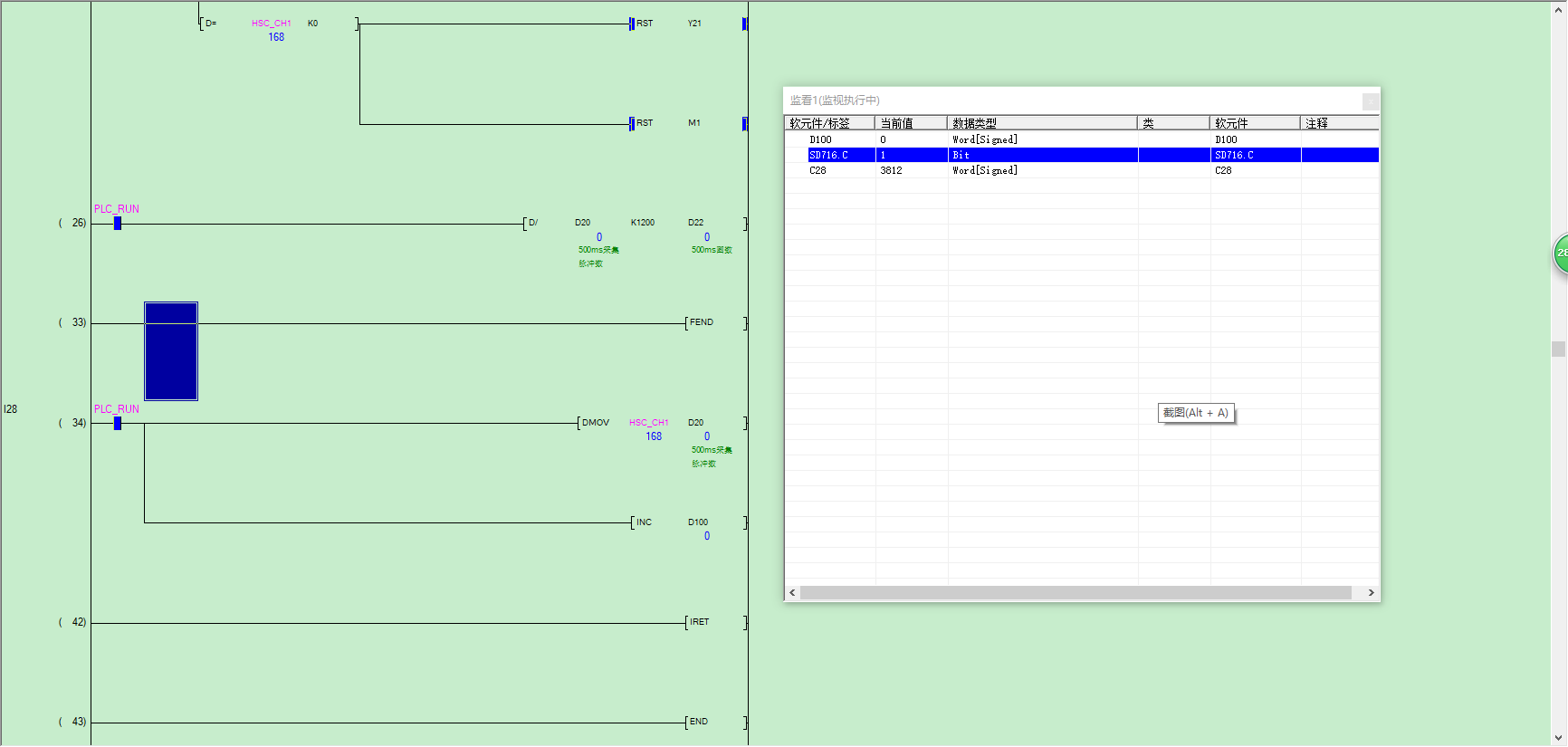Click the 数据类型 column header
Image resolution: width=1568 pixels, height=747 pixels.
pos(1041,123)
